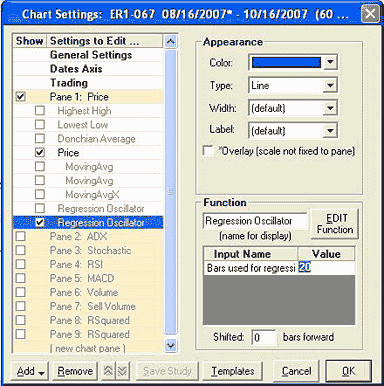Click the Templates button
This screenshot has height=386, width=384.
[x=233, y=371]
